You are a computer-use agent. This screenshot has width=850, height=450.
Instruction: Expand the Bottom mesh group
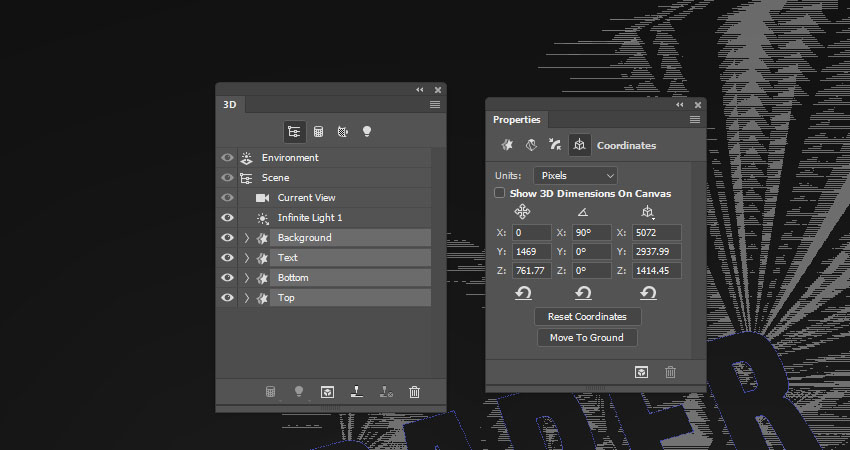pyautogui.click(x=247, y=278)
